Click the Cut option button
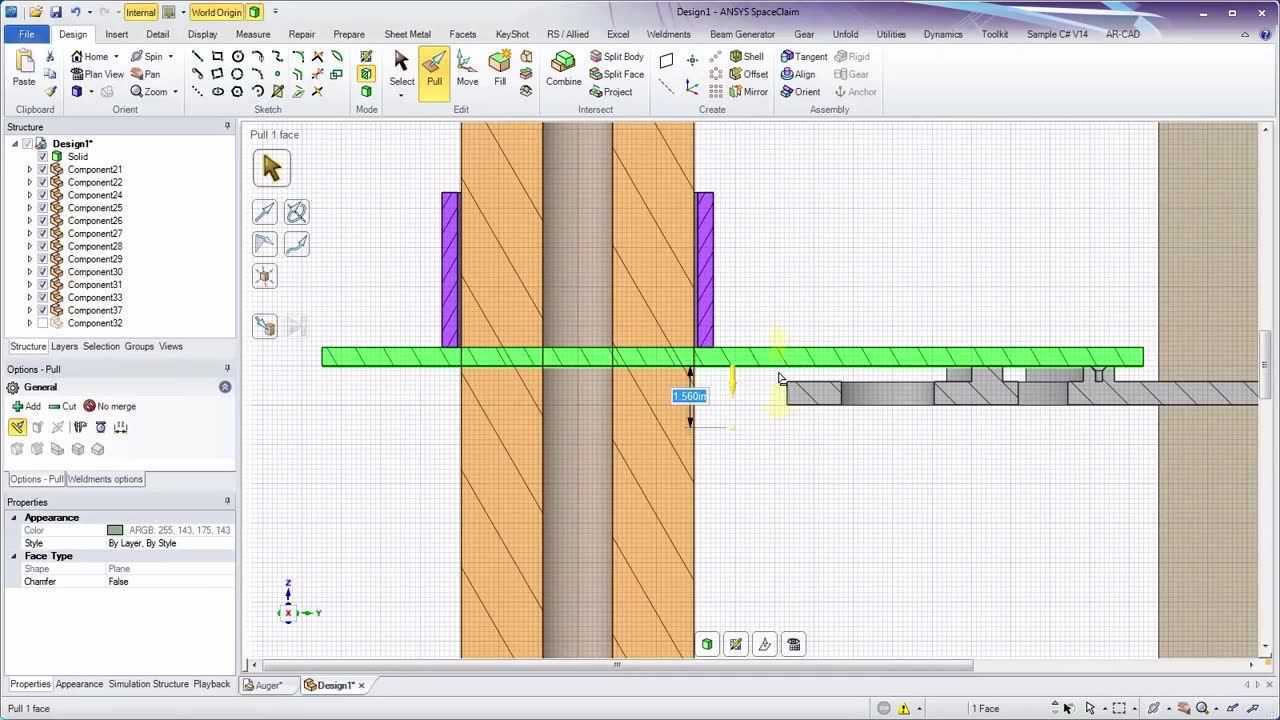 pos(62,407)
